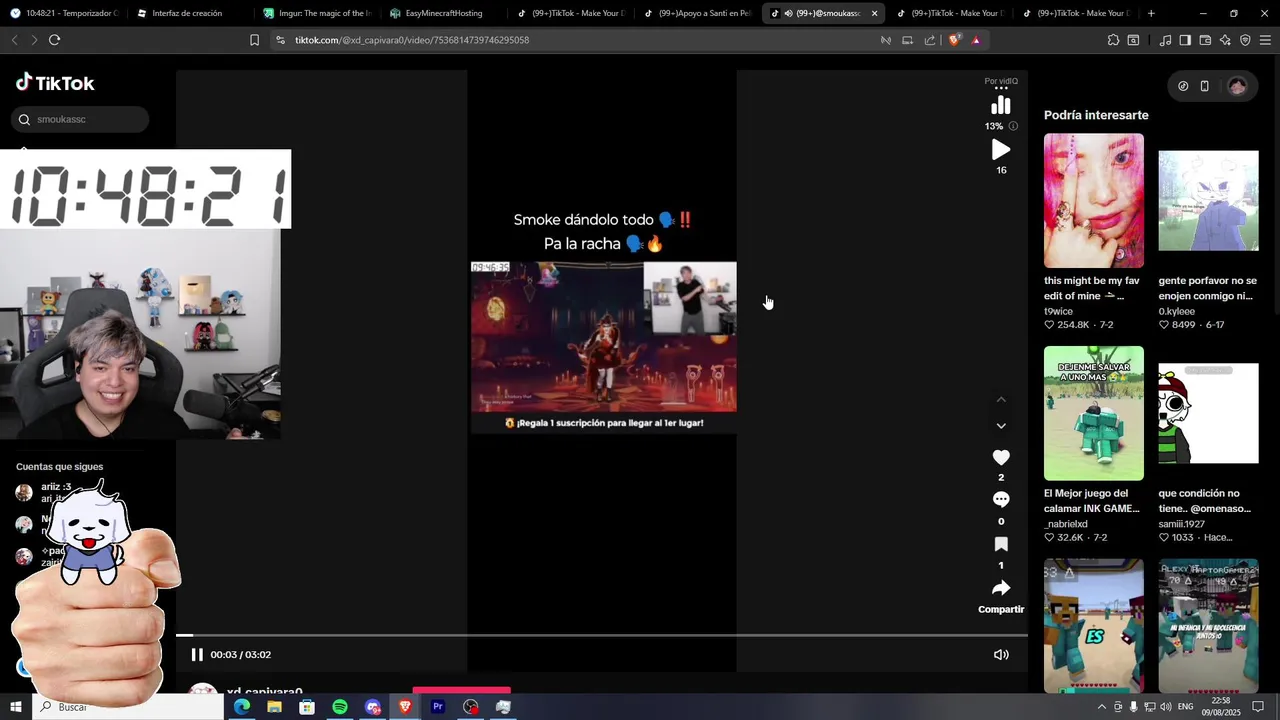The height and width of the screenshot is (720, 1280).
Task: Like the video with the heart icon
Action: point(1001,457)
